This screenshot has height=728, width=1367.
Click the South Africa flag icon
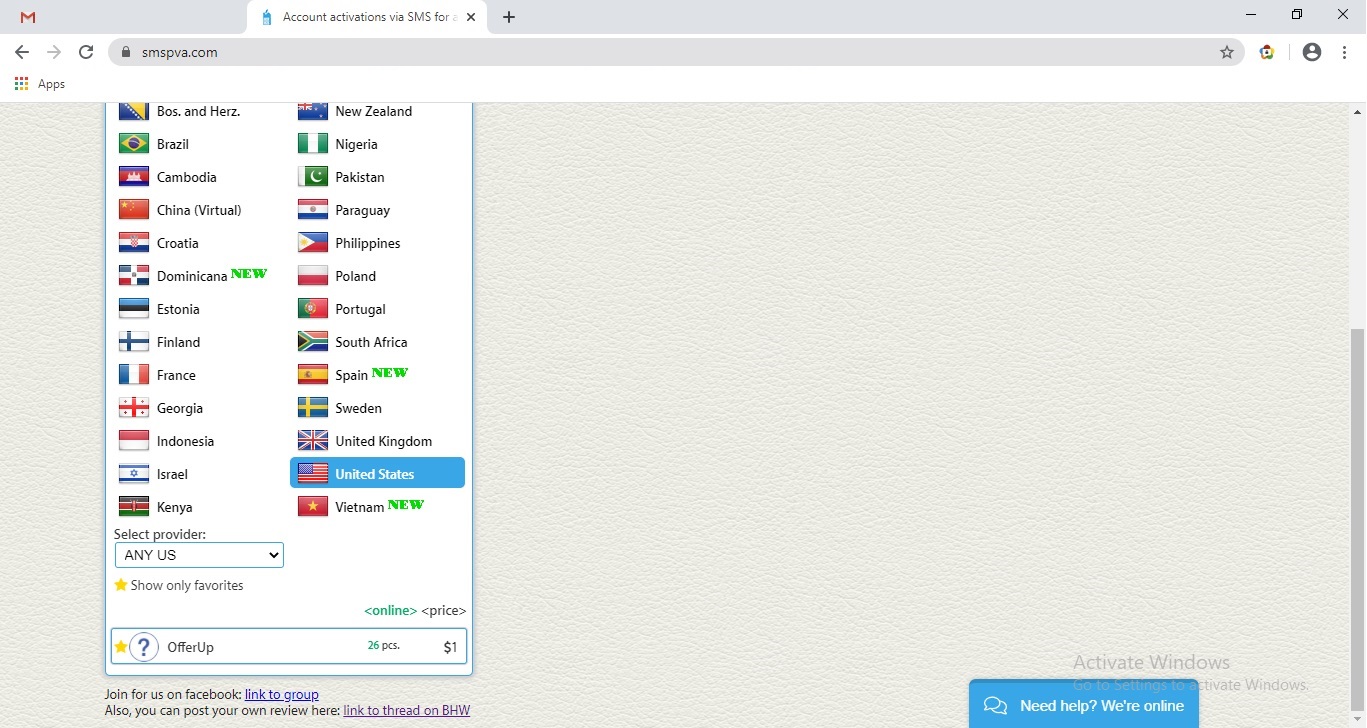point(313,342)
